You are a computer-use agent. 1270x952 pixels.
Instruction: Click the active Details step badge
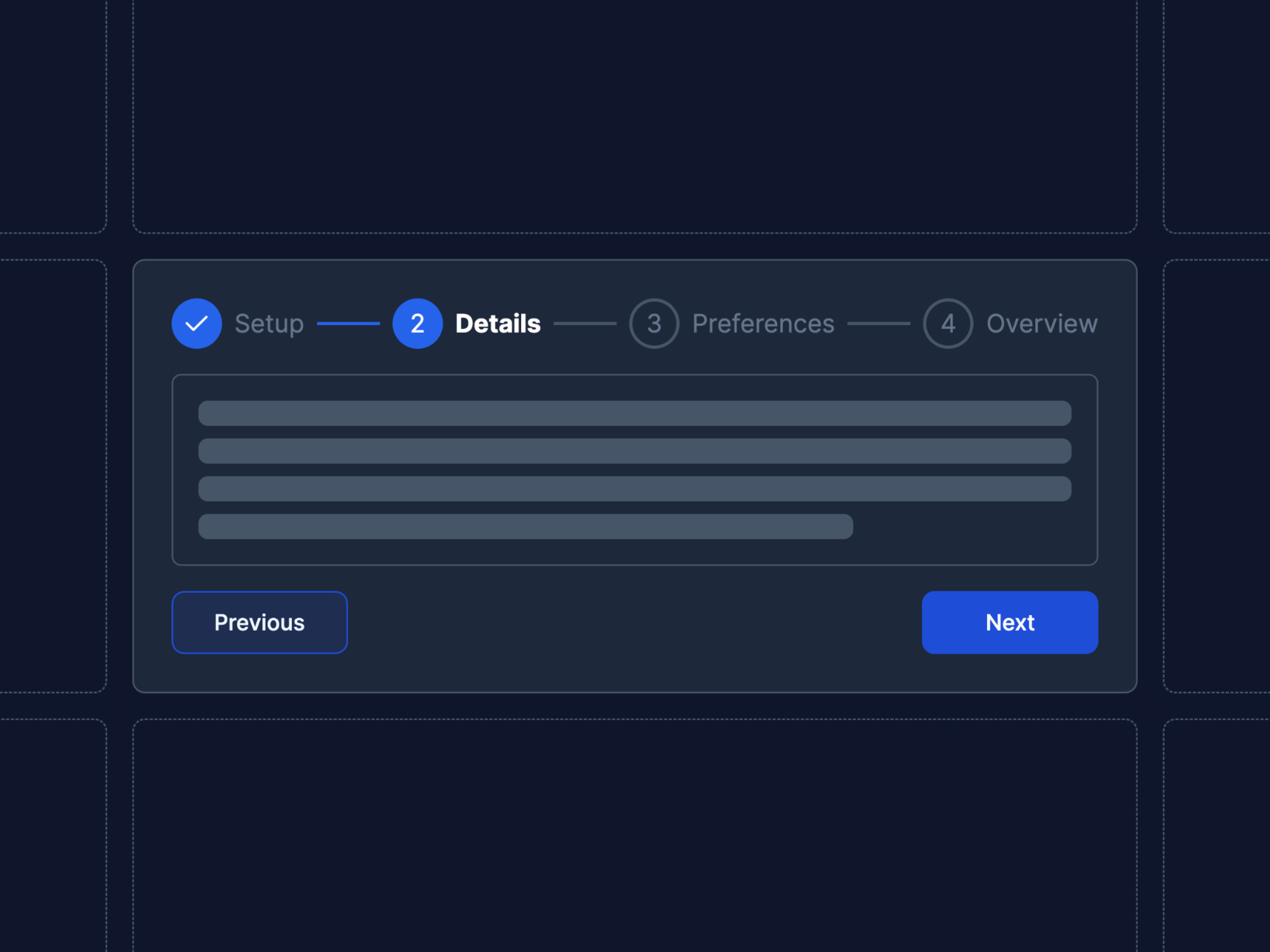point(418,323)
